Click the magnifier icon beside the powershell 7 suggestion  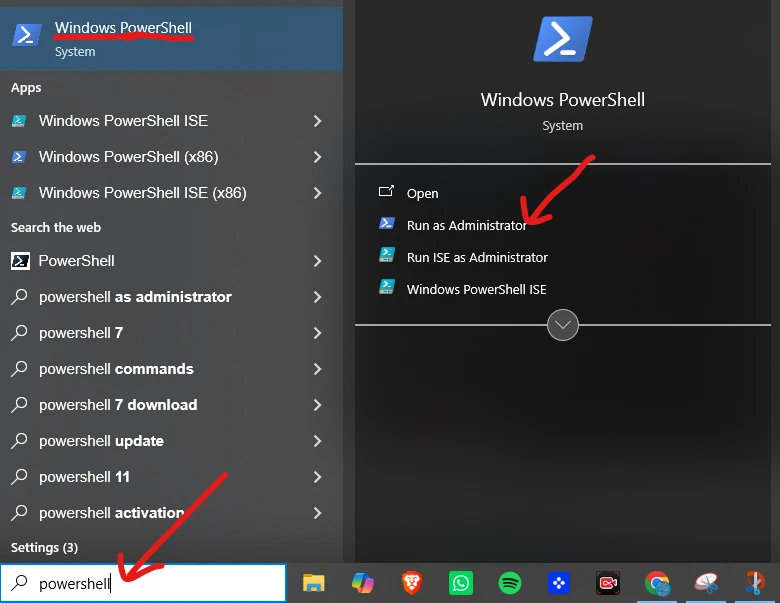pos(19,332)
